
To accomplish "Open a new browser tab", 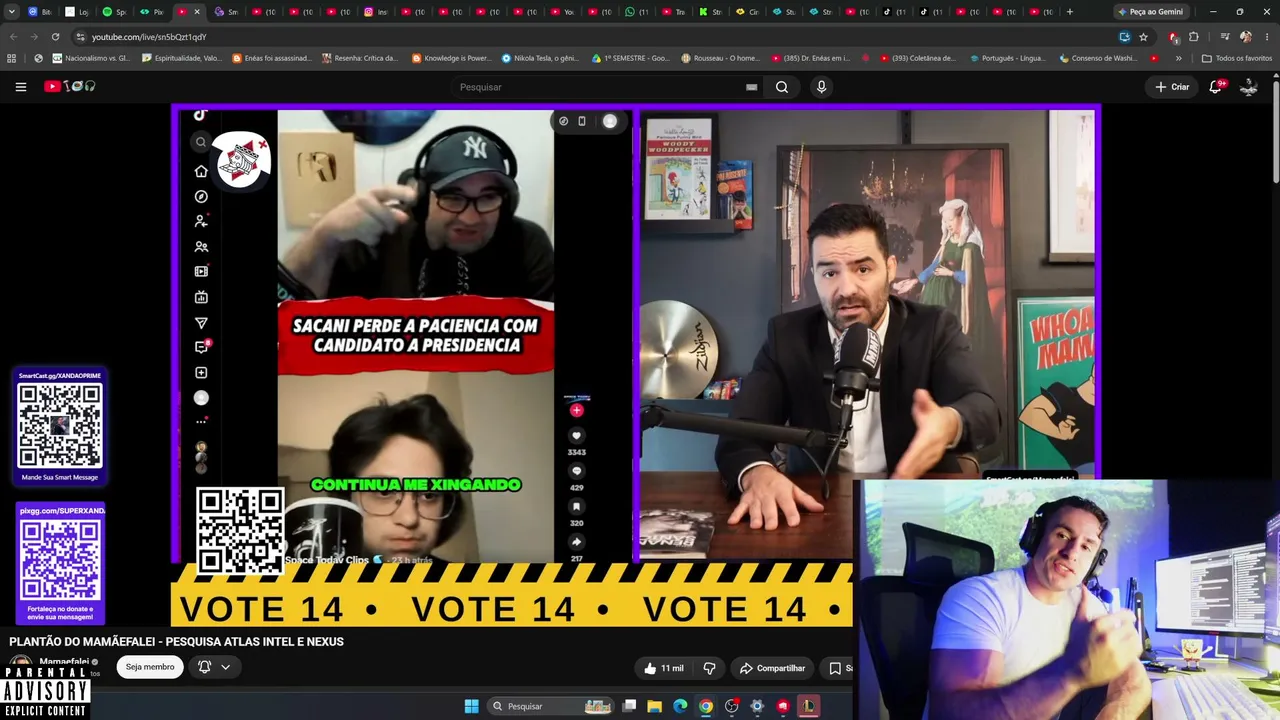I will point(1069,12).
